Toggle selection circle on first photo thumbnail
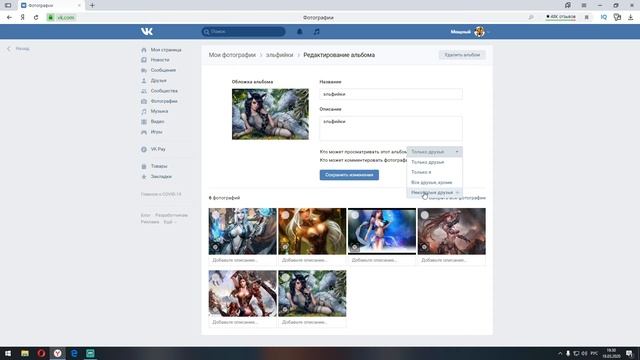This screenshot has width=640, height=360. coord(216,215)
